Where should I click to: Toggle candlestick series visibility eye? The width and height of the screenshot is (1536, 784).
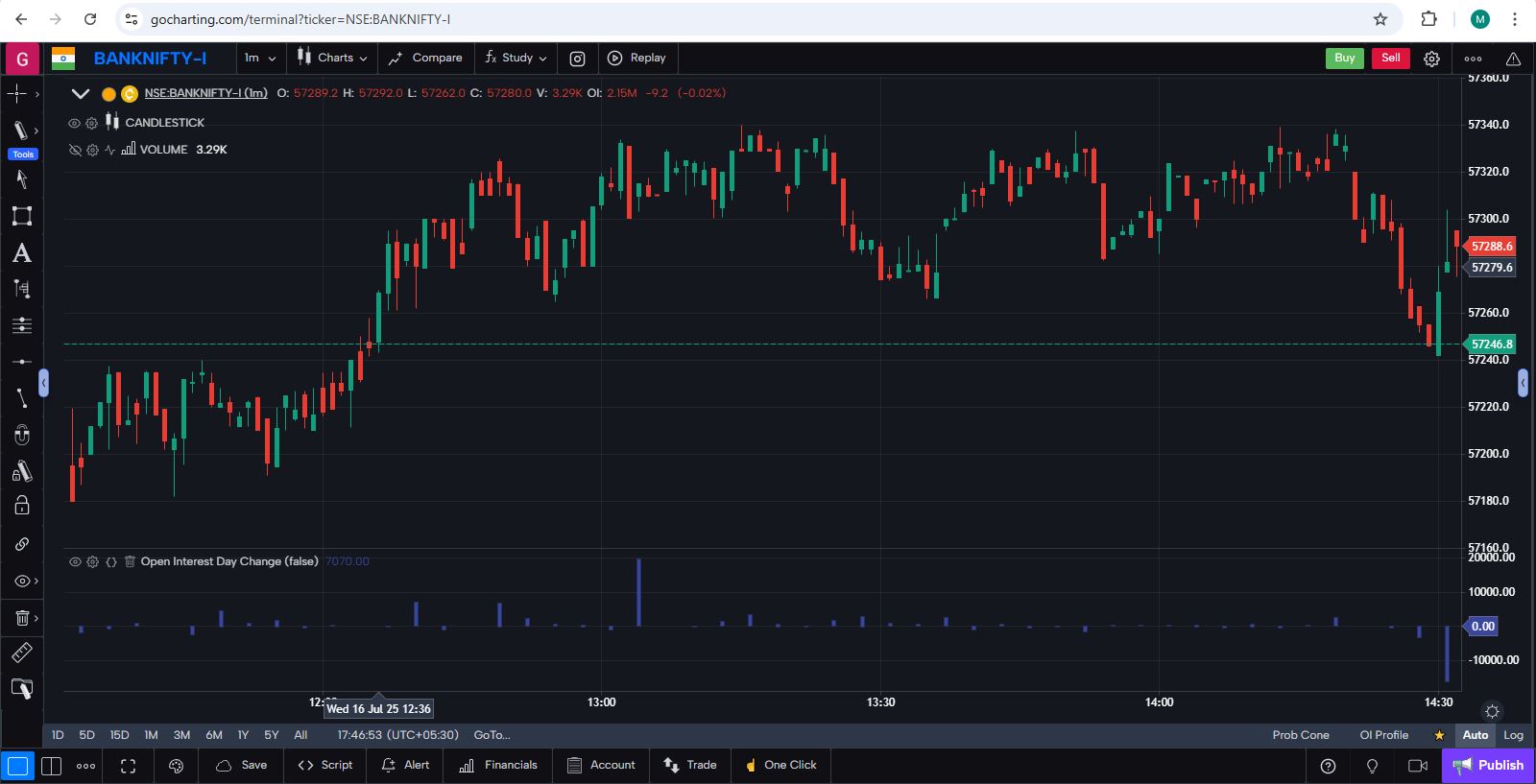74,123
